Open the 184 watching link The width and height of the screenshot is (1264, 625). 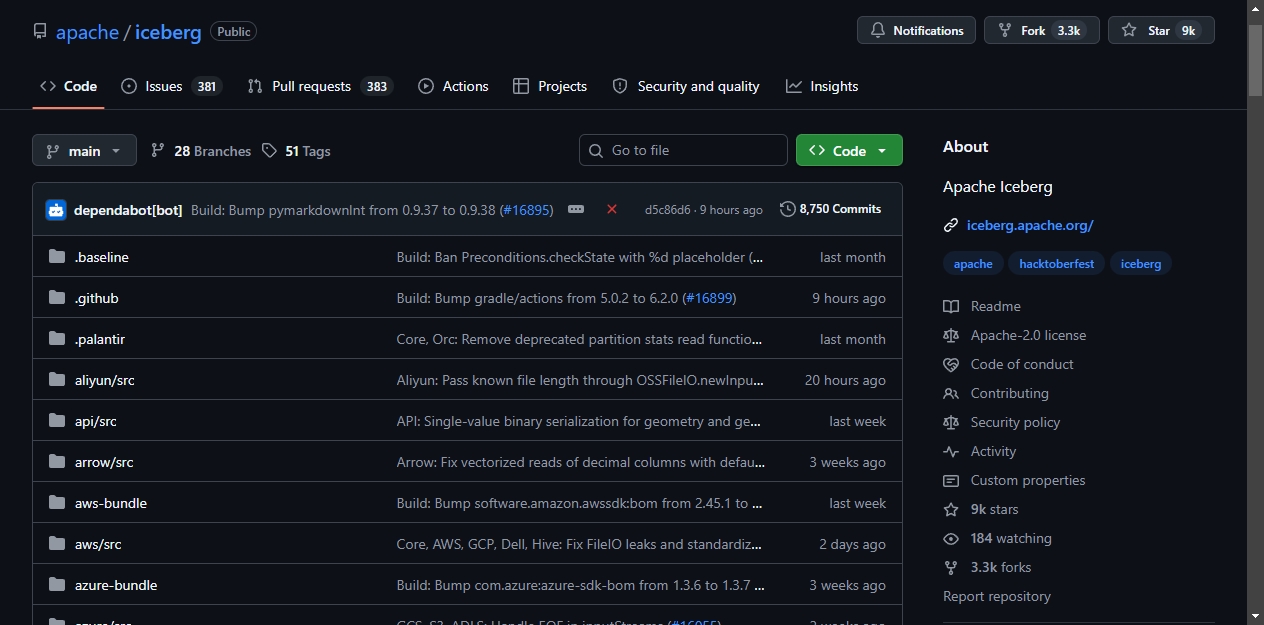(1011, 538)
